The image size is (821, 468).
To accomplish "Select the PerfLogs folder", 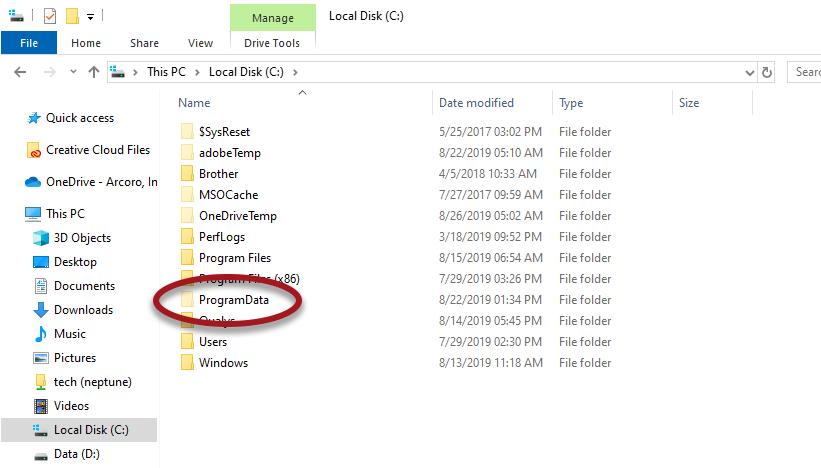I will [x=222, y=237].
